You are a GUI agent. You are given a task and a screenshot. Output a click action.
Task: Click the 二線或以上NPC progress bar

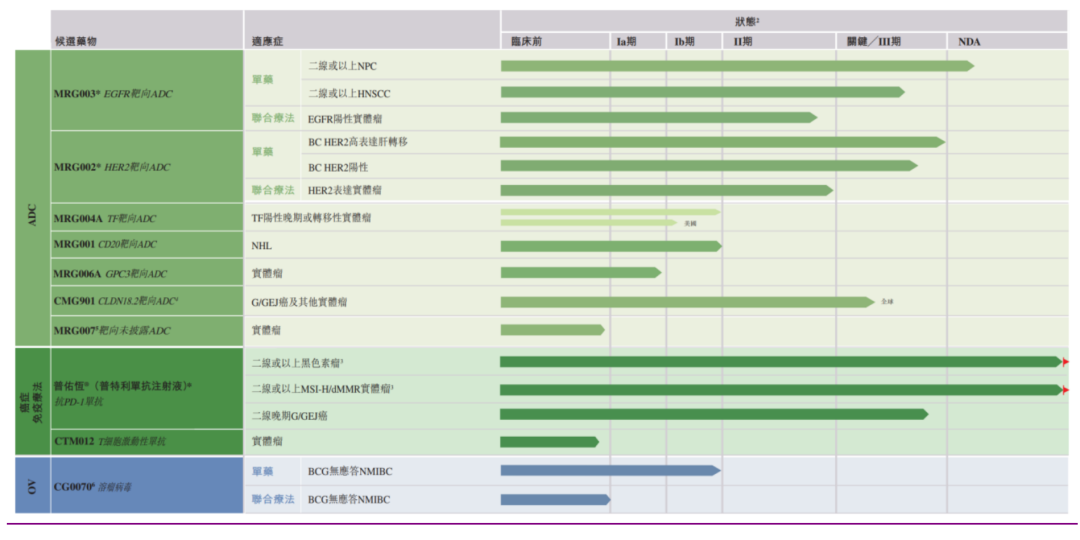(737, 66)
